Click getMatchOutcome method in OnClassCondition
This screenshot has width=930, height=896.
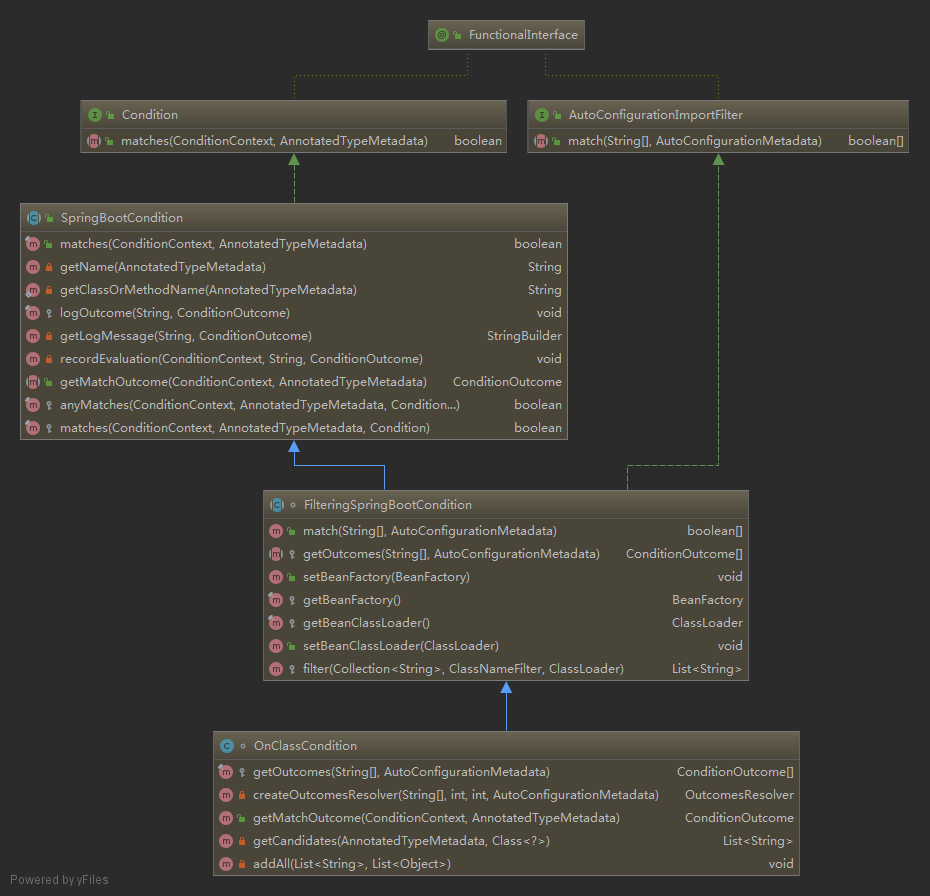point(437,818)
